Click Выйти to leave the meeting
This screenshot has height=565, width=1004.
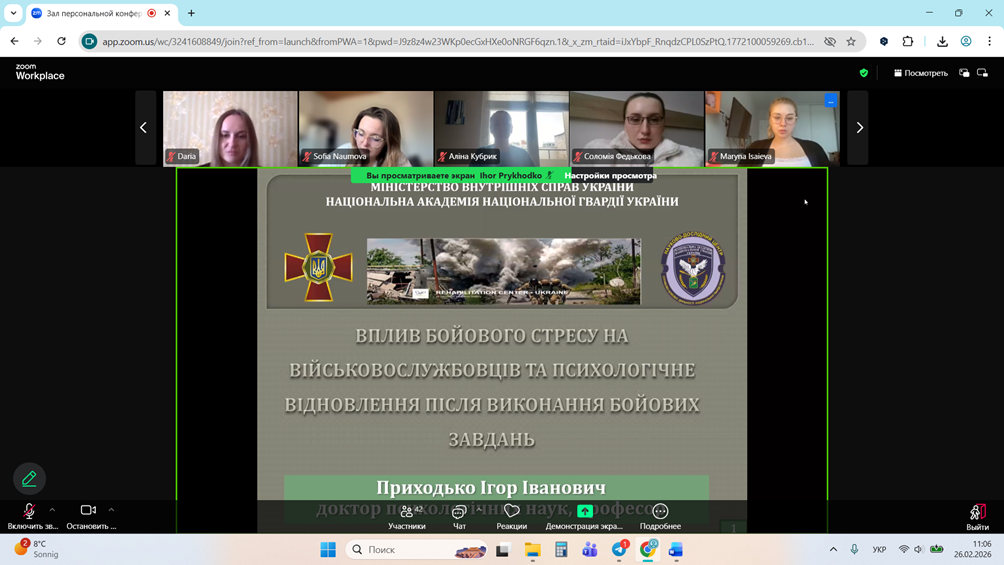[x=977, y=516]
